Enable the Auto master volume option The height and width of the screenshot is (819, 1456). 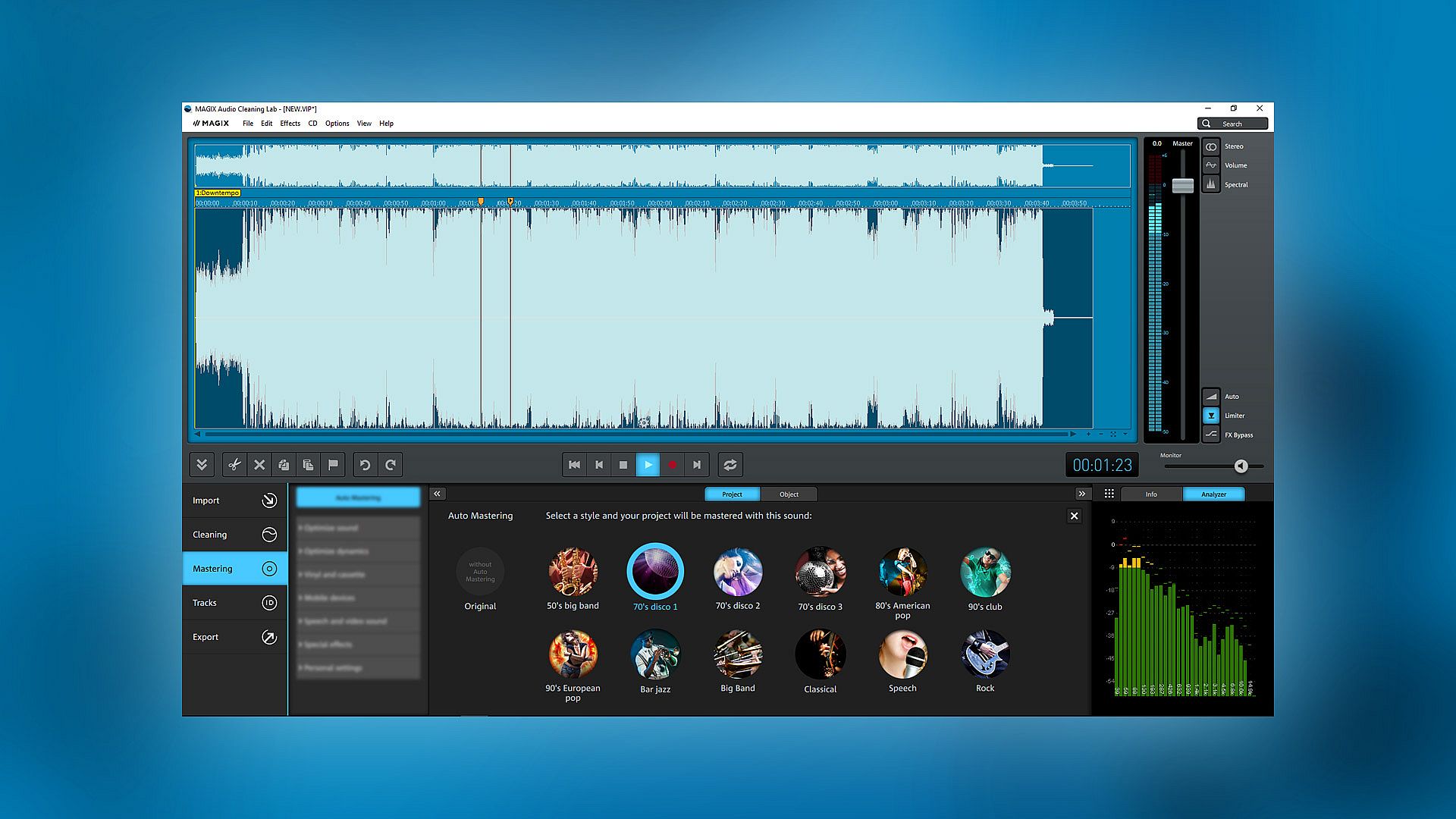[1211, 397]
